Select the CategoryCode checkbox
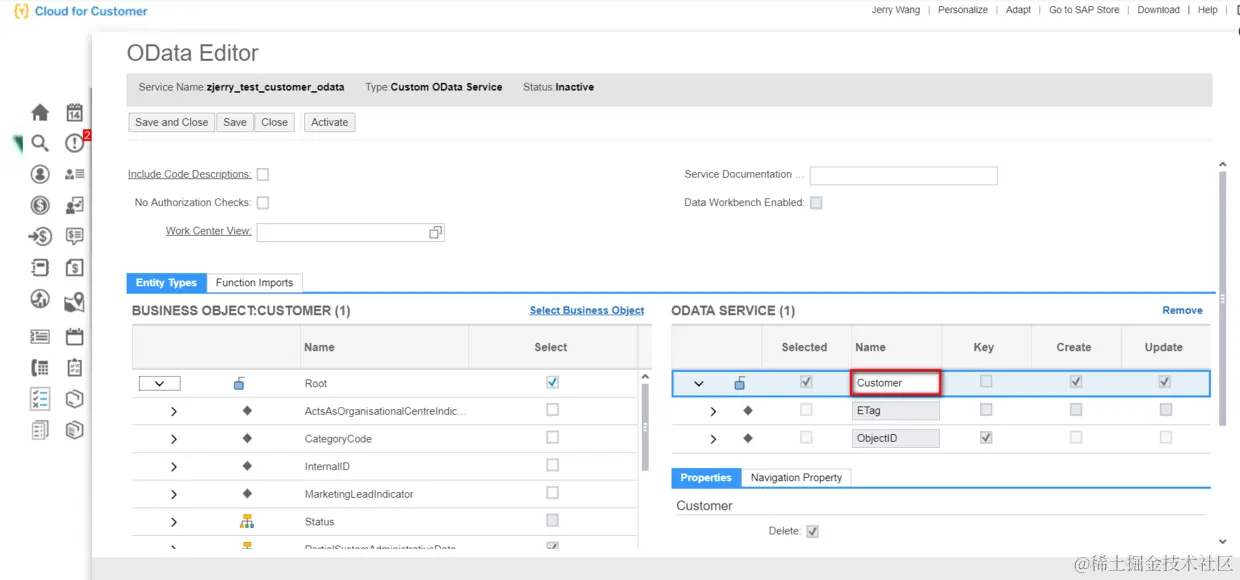This screenshot has width=1240, height=580. pyautogui.click(x=553, y=437)
